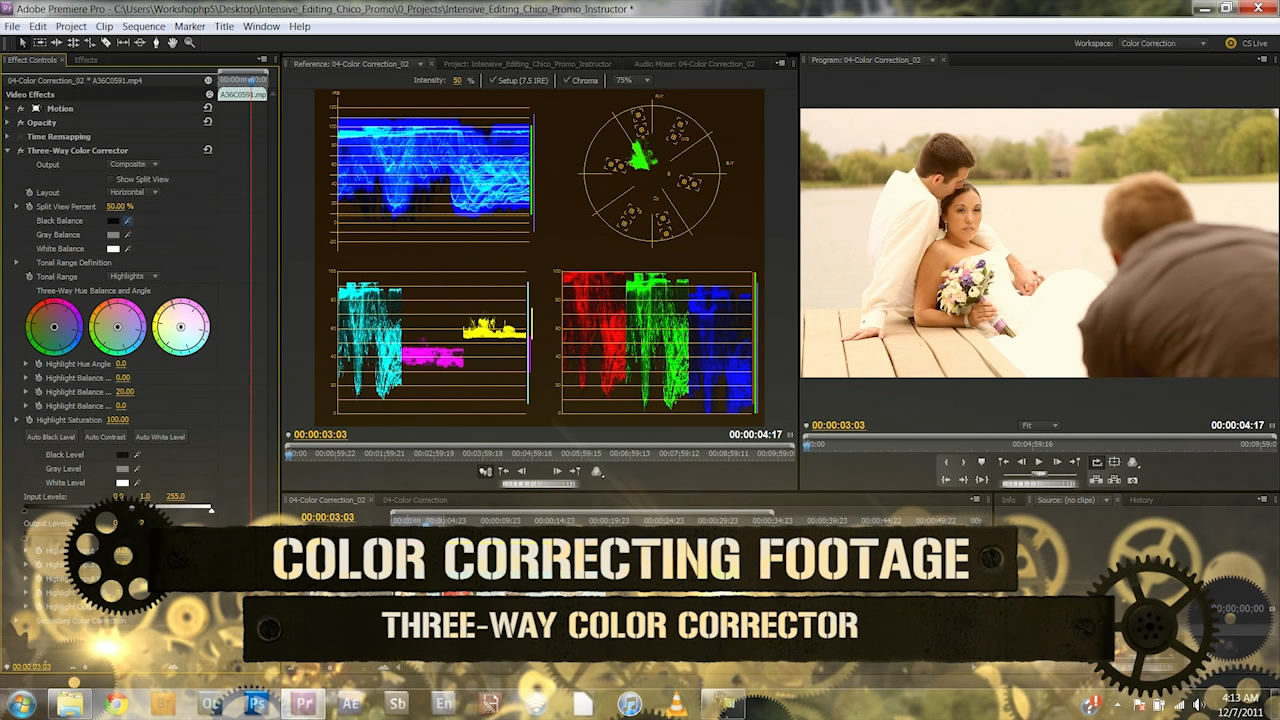Image resolution: width=1280 pixels, height=720 pixels.
Task: Select the Rolling Edit tool
Action: [73, 43]
